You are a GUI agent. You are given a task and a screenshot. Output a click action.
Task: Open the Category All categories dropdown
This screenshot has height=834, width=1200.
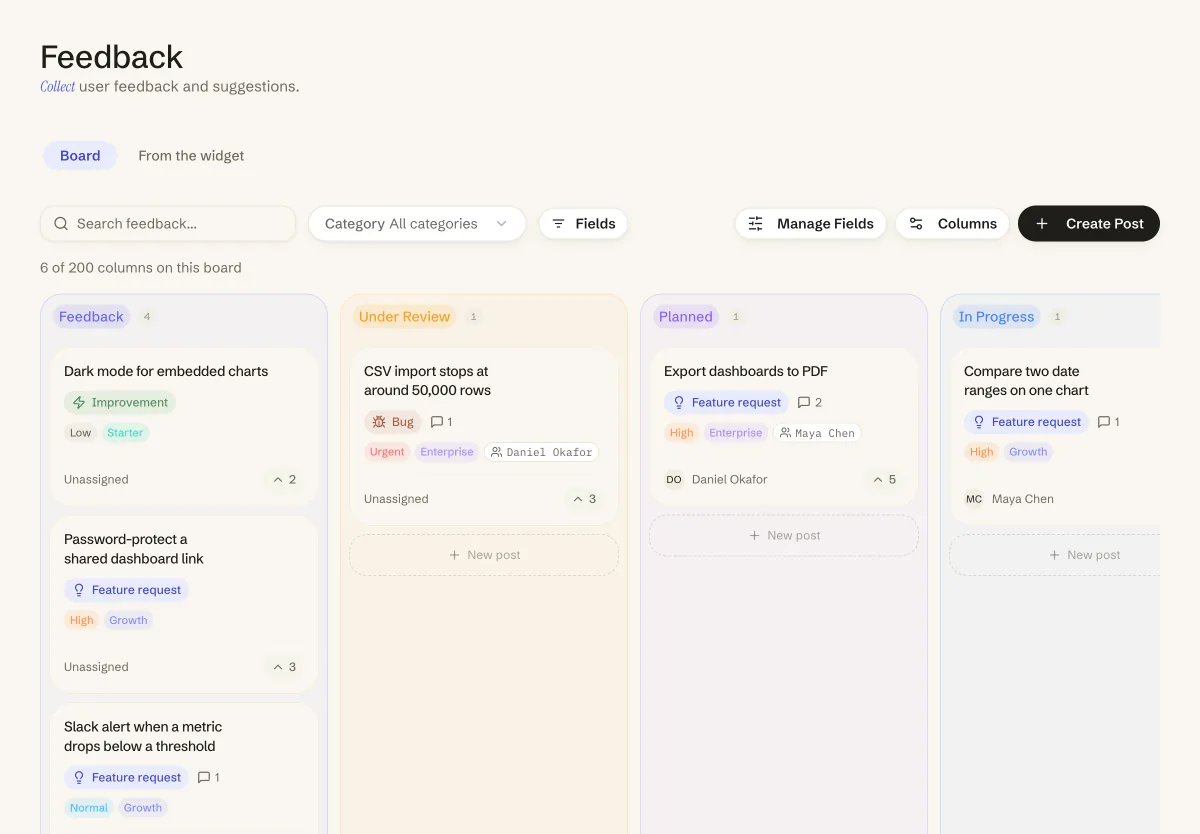(417, 224)
